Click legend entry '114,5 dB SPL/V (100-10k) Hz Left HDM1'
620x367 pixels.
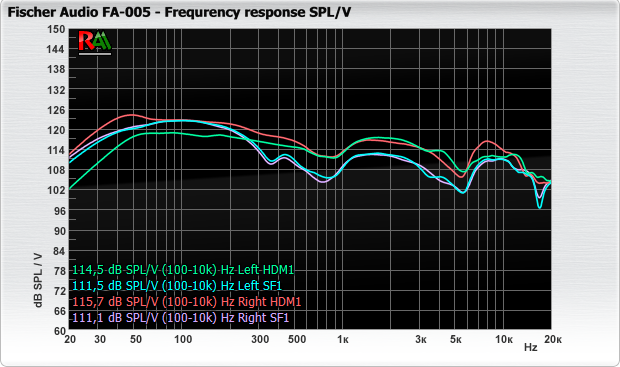coord(183,270)
